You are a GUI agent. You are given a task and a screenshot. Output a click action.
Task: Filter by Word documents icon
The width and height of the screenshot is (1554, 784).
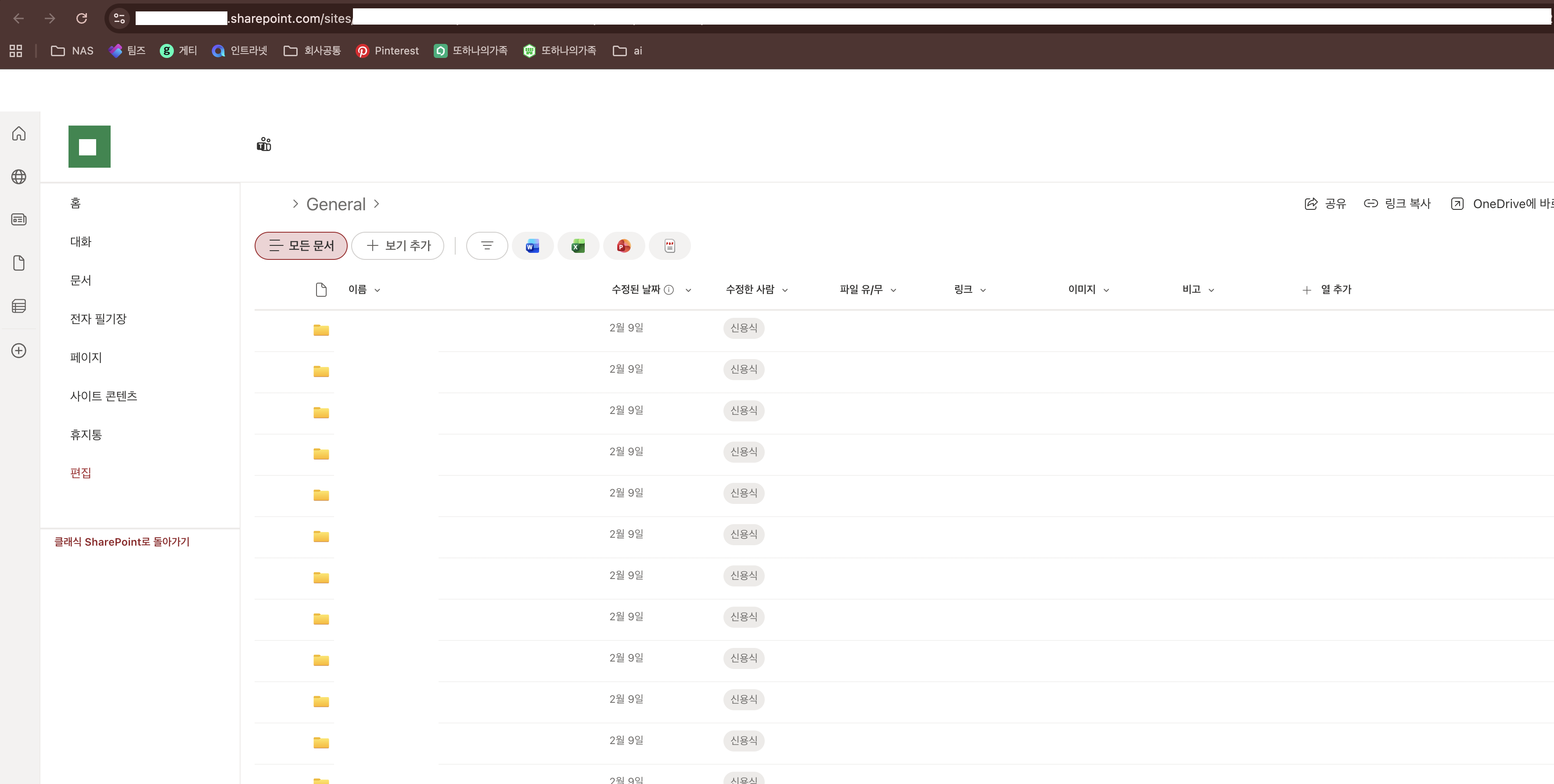pyautogui.click(x=532, y=245)
